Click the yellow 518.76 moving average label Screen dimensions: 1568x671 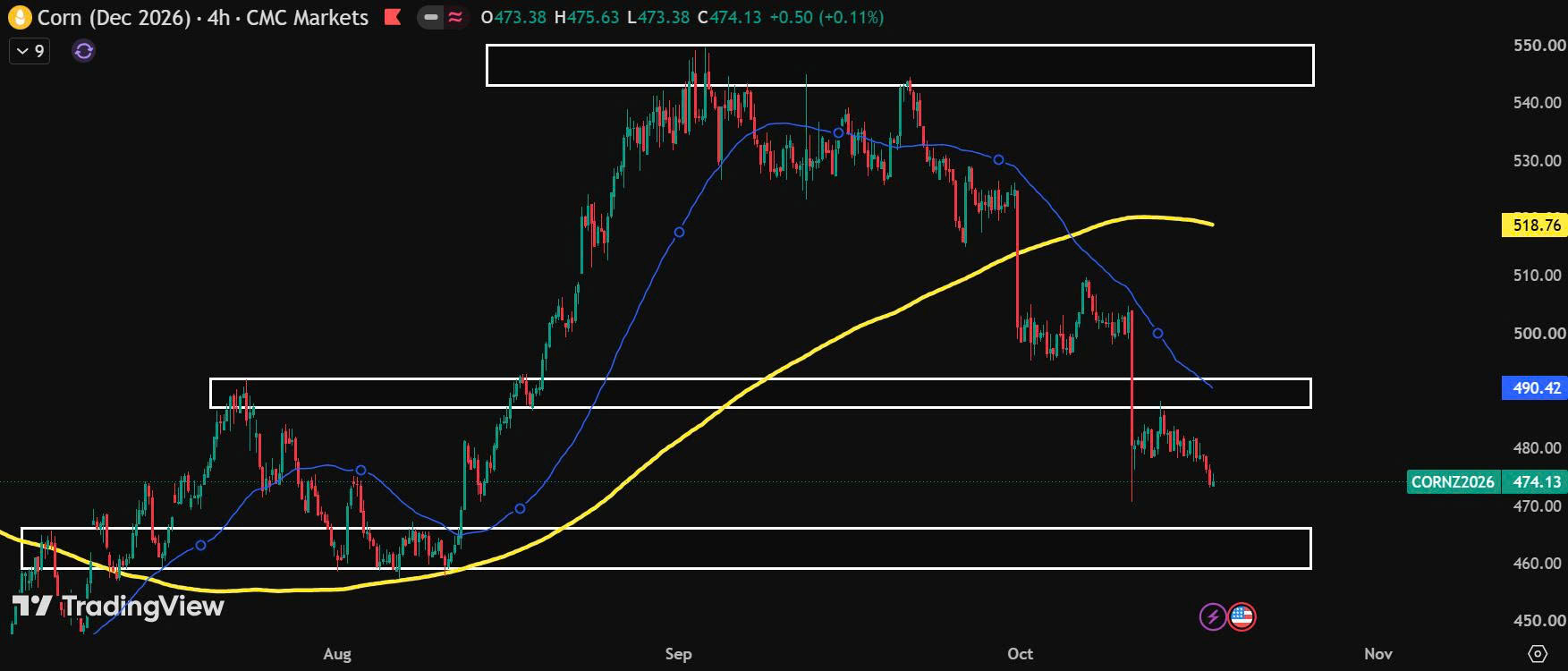pyautogui.click(x=1535, y=225)
